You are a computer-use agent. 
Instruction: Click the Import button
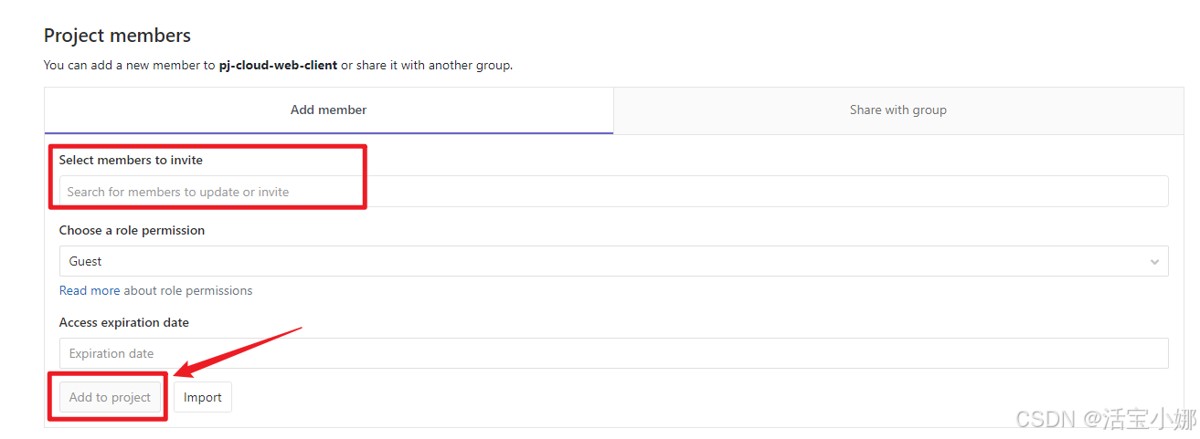202,397
